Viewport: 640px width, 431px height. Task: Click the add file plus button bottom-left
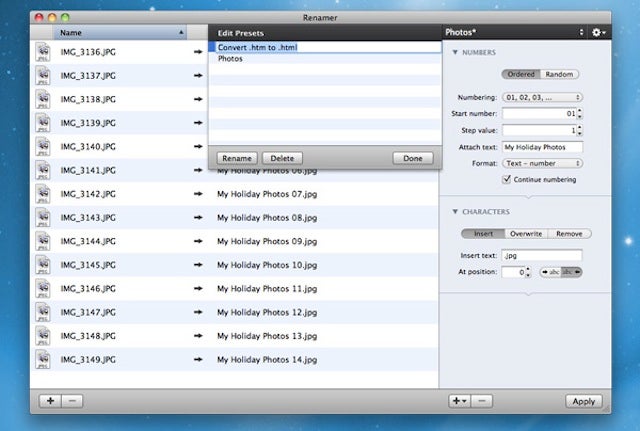click(50, 400)
